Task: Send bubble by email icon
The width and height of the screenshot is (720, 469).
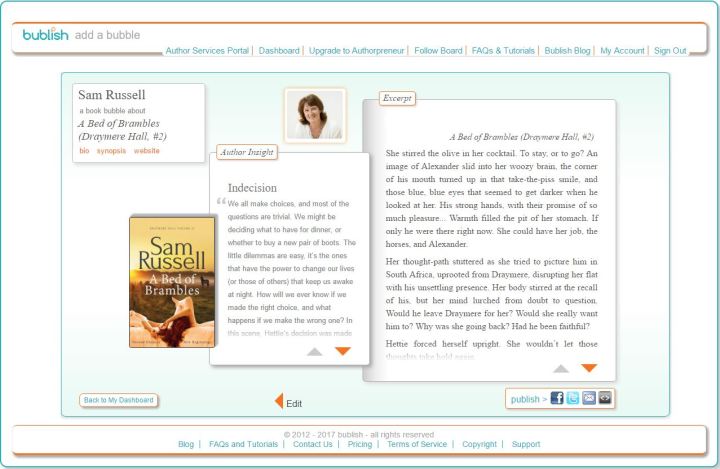Action: click(589, 398)
